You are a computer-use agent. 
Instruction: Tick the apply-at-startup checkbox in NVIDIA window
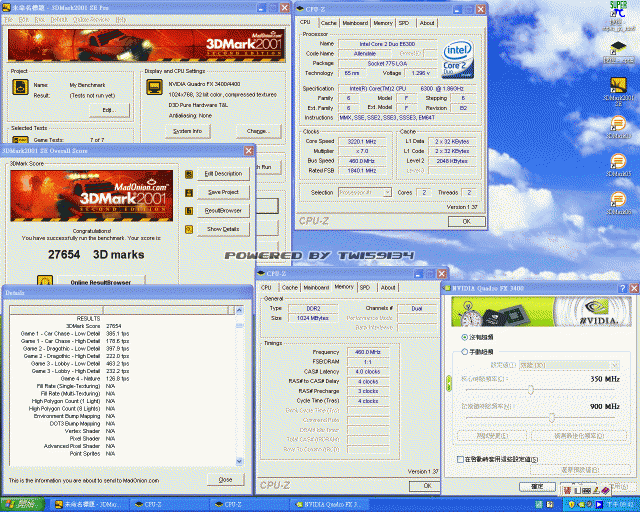coord(460,459)
